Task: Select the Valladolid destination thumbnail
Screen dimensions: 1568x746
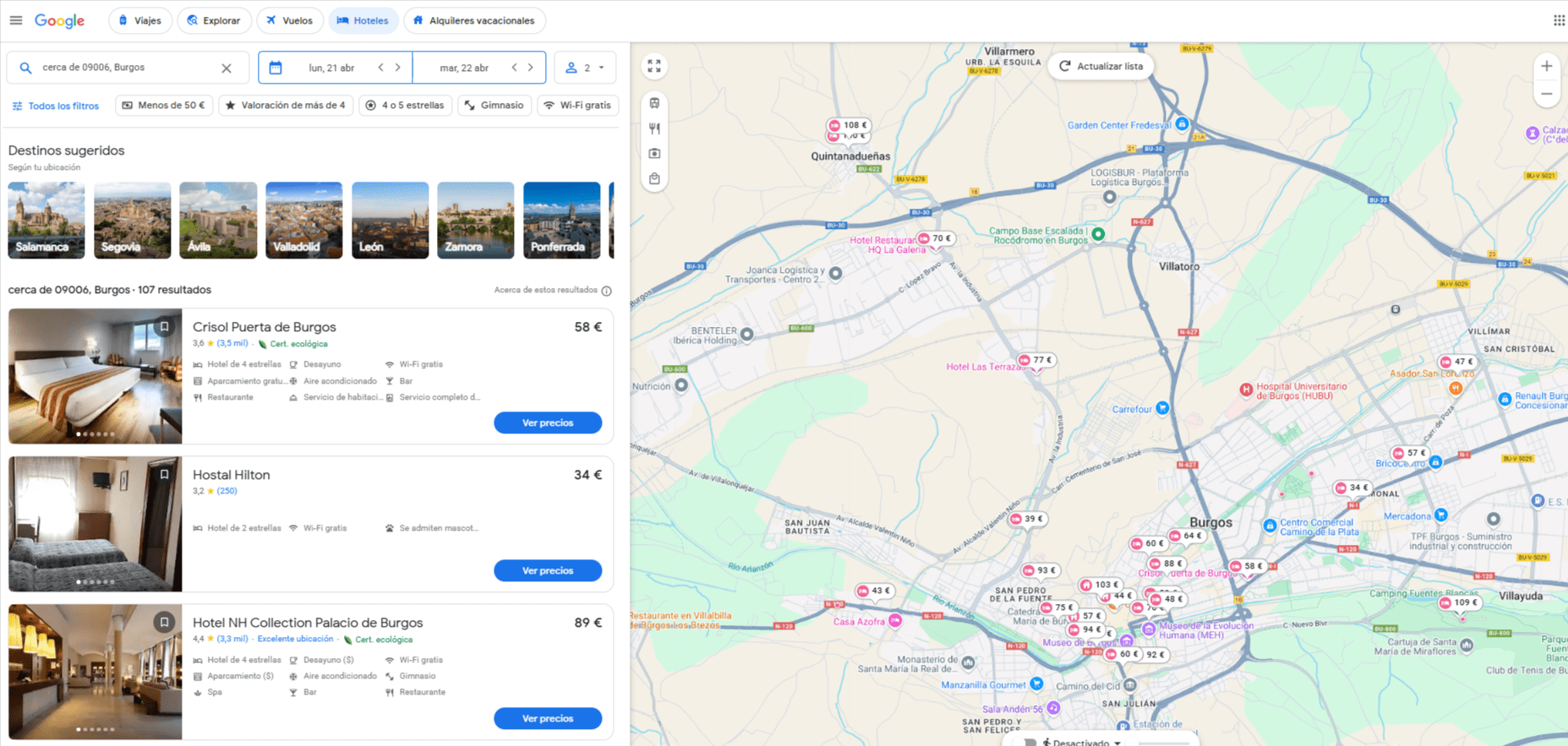Action: 303,221
